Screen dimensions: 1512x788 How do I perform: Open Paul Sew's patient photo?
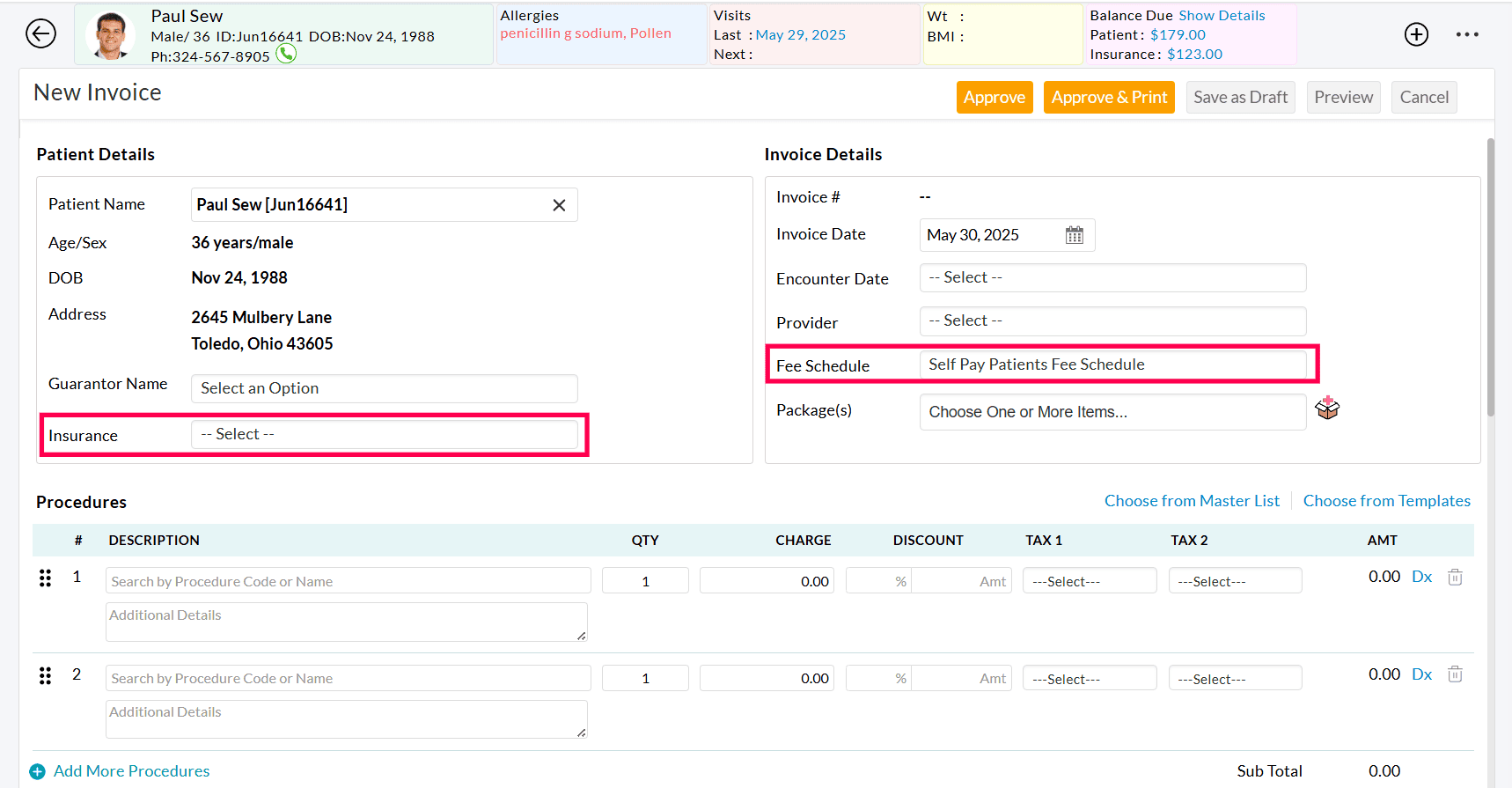pos(111,35)
